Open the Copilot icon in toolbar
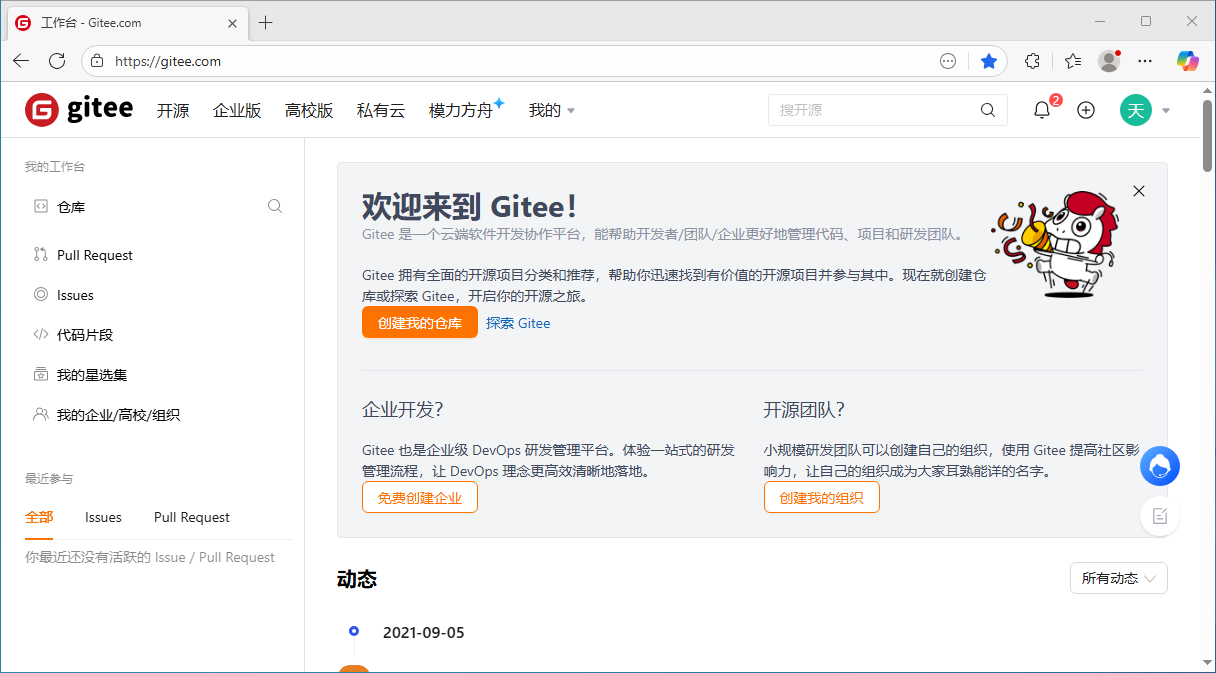 pos(1188,61)
